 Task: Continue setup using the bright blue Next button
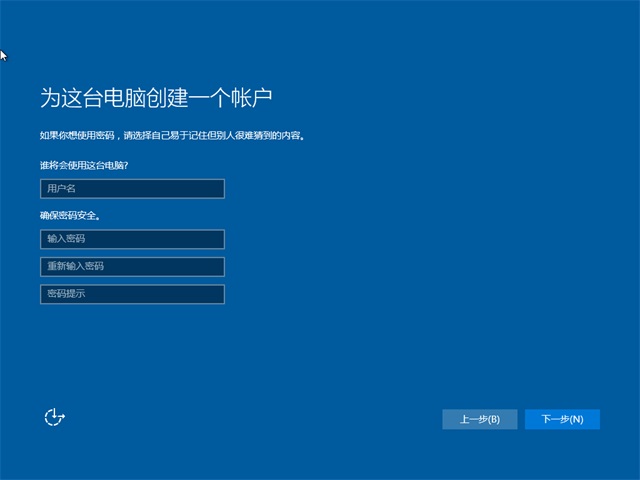coord(562,419)
